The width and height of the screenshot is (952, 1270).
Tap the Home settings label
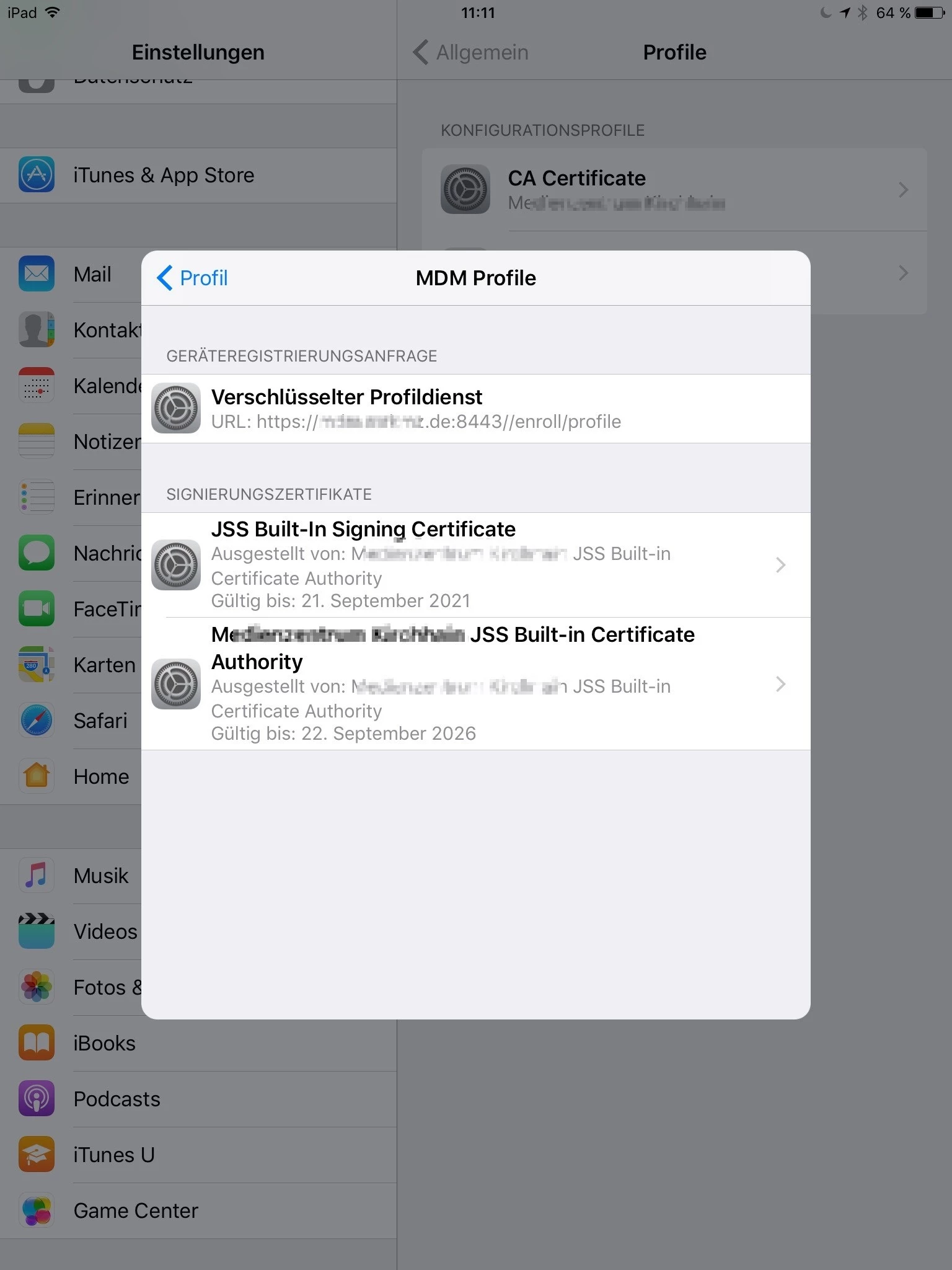101,776
